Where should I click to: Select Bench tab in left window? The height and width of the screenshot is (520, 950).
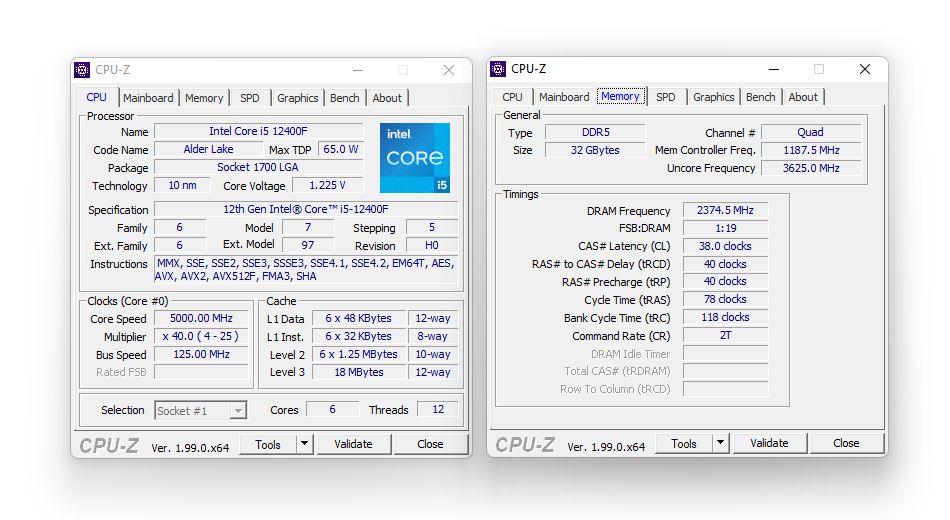pos(345,98)
